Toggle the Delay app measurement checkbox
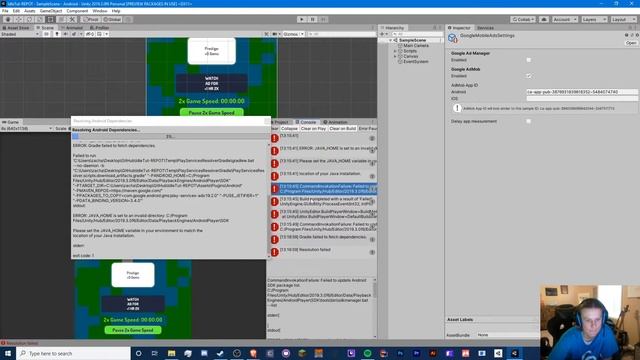 click(529, 121)
